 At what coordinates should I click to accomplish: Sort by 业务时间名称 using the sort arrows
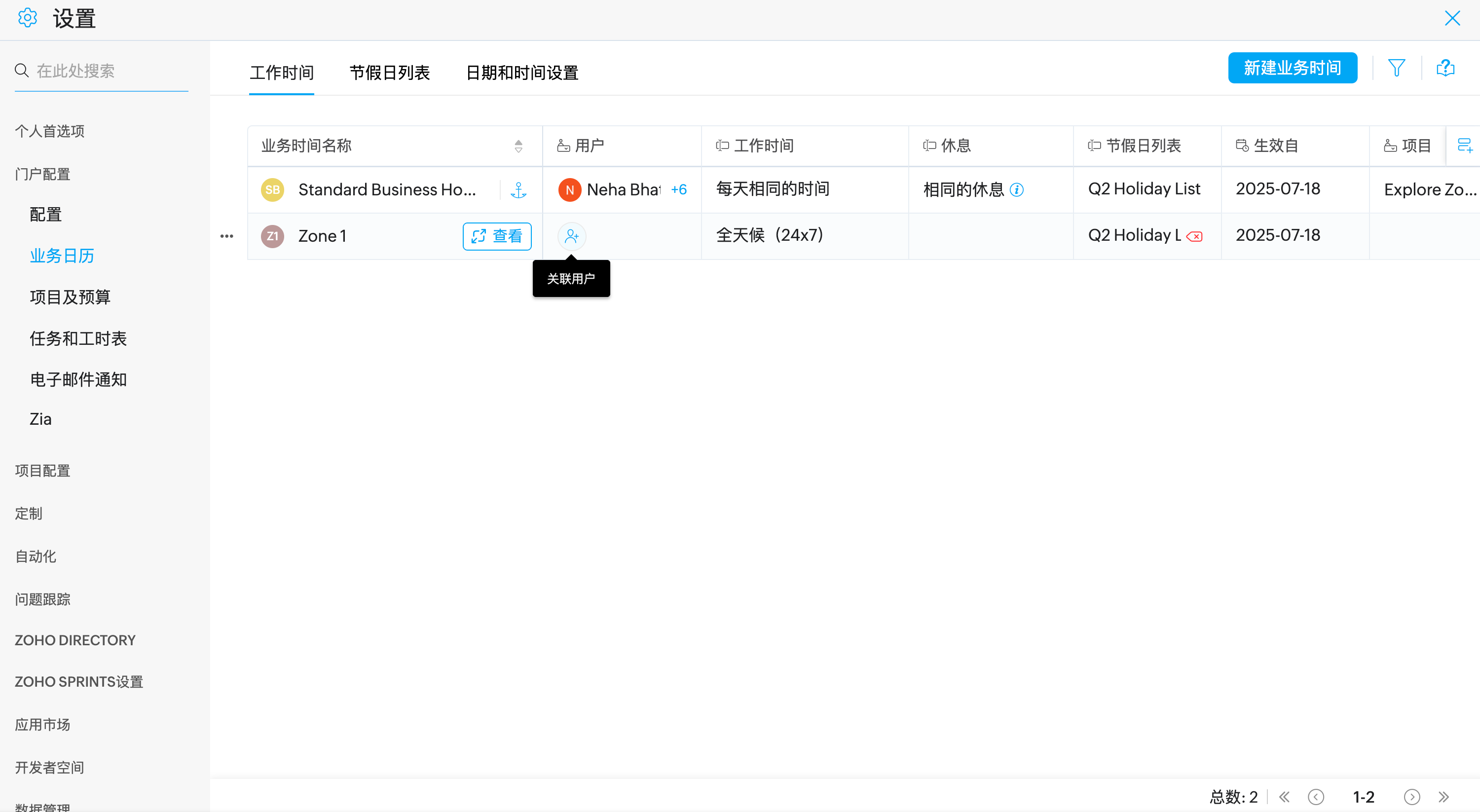pyautogui.click(x=518, y=146)
